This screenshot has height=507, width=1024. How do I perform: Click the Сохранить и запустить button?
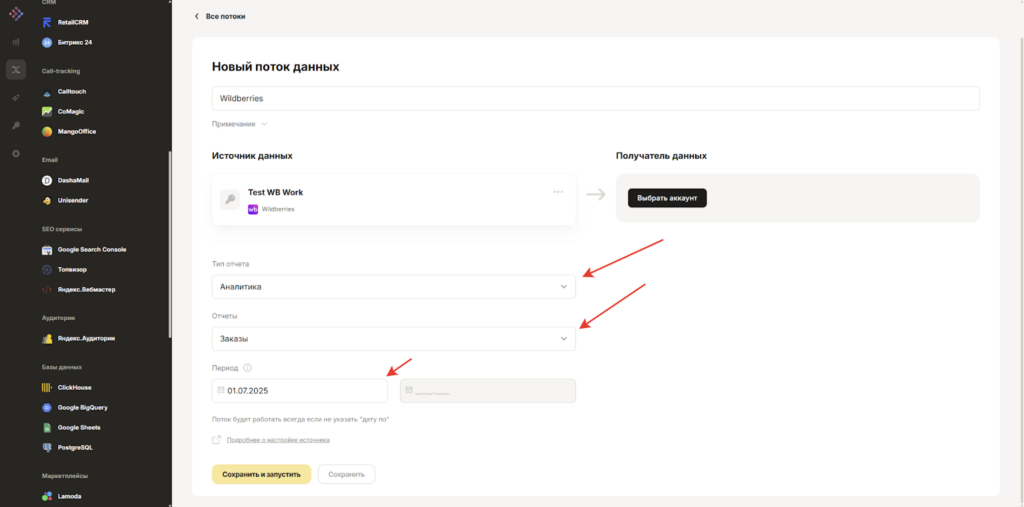261,474
